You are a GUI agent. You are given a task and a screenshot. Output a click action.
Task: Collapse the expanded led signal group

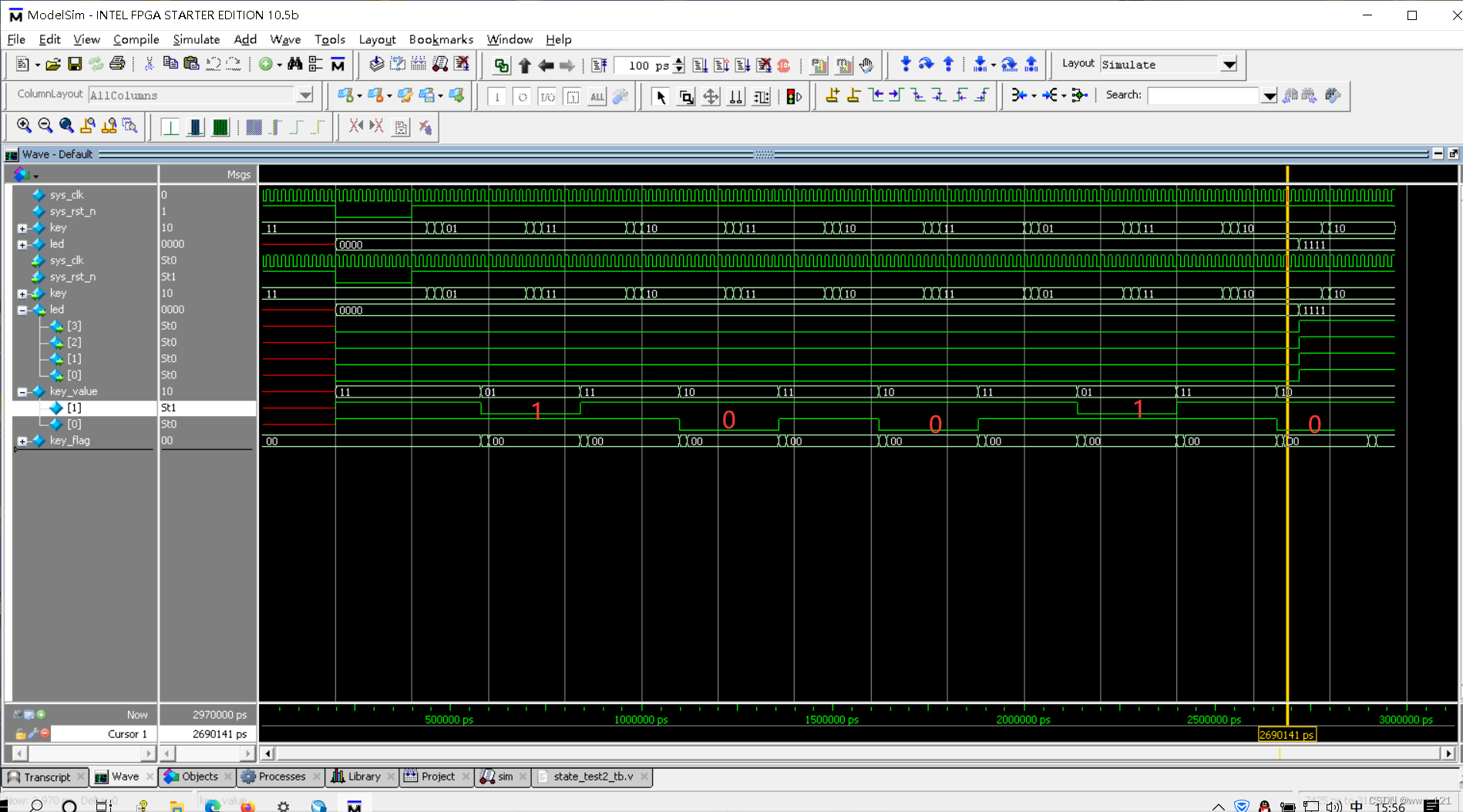(22, 310)
